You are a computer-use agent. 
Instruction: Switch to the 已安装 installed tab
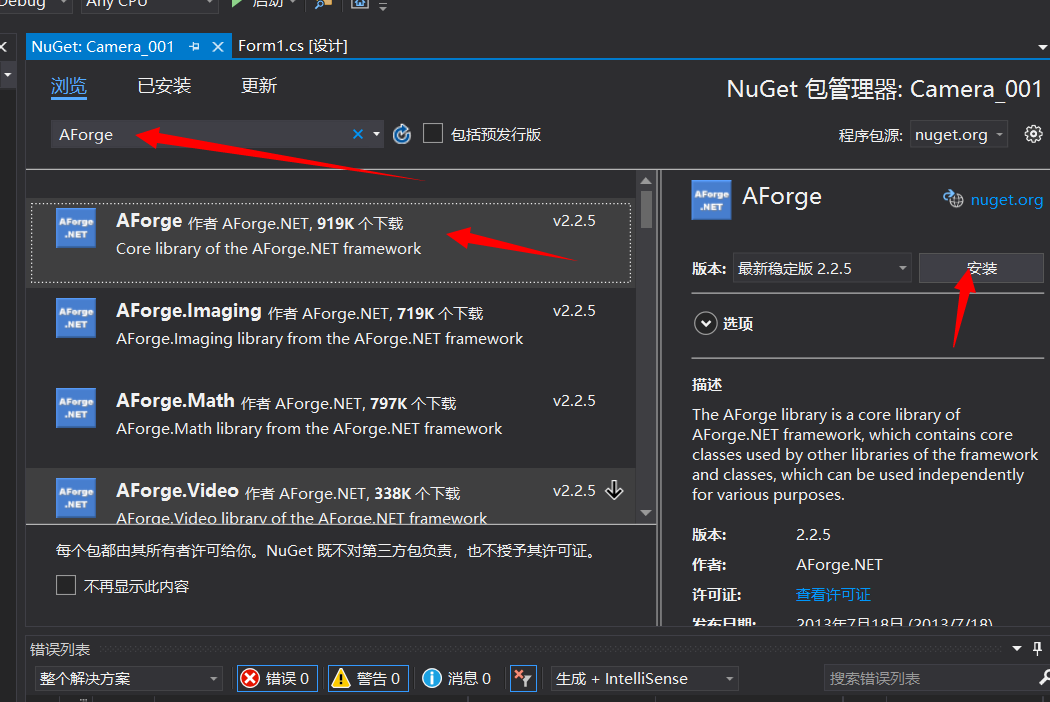pos(164,86)
